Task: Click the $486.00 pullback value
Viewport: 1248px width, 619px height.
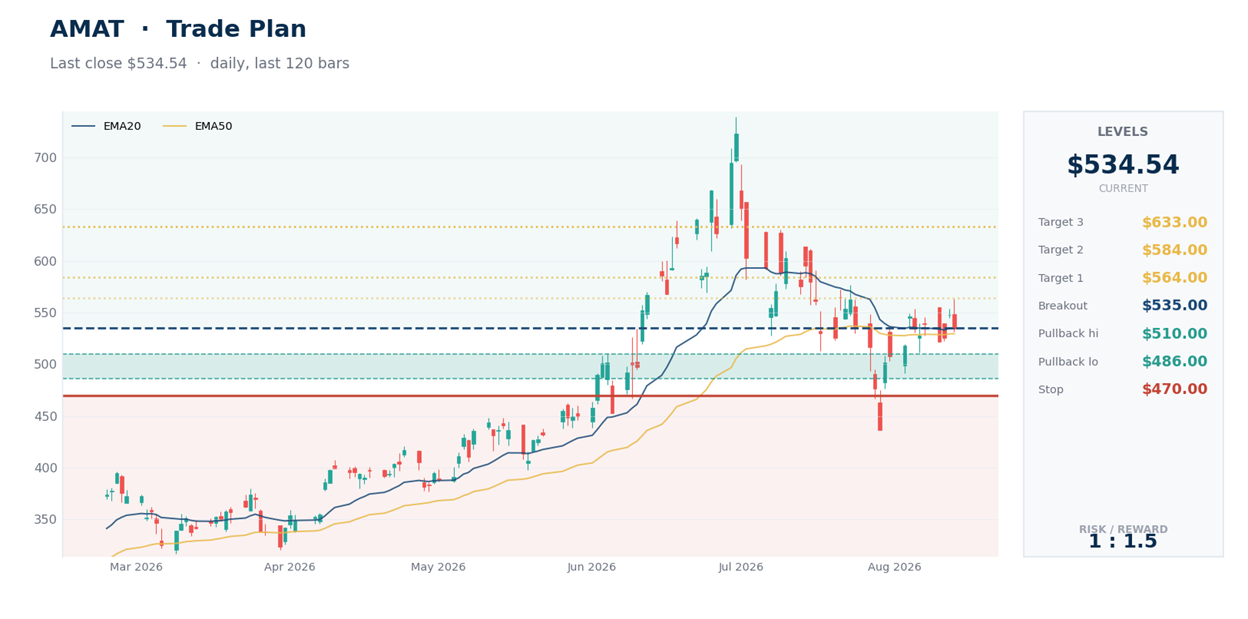Action: coord(1174,362)
